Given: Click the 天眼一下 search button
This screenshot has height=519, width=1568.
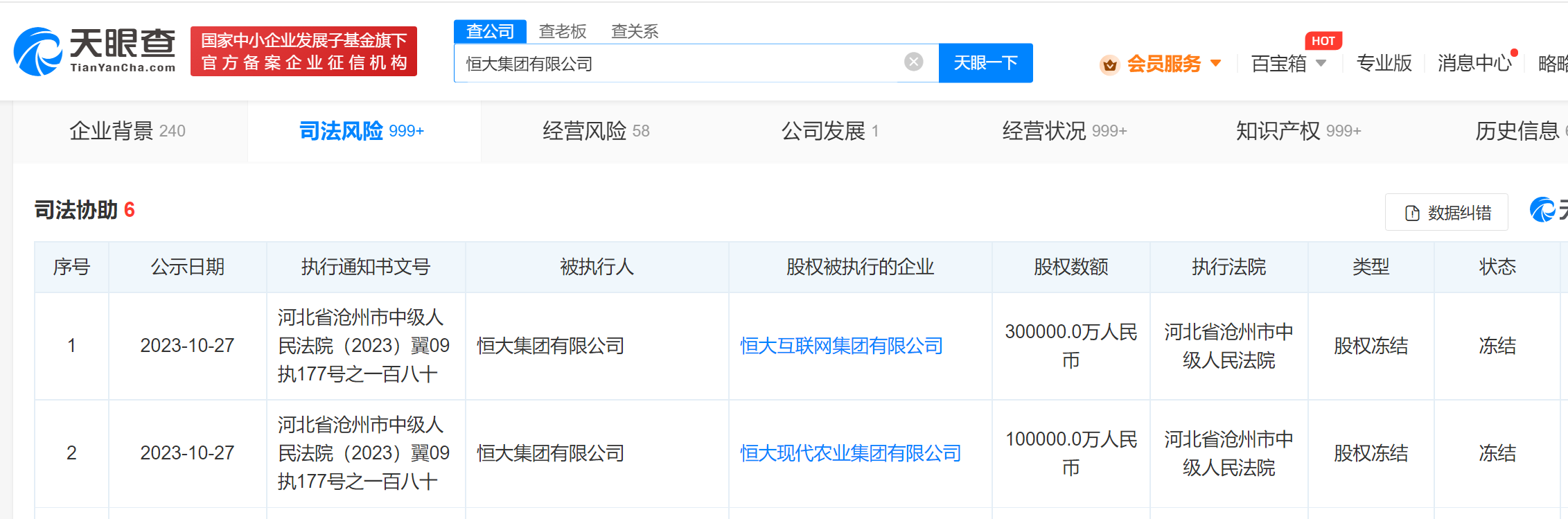Looking at the screenshot, I should [x=985, y=63].
